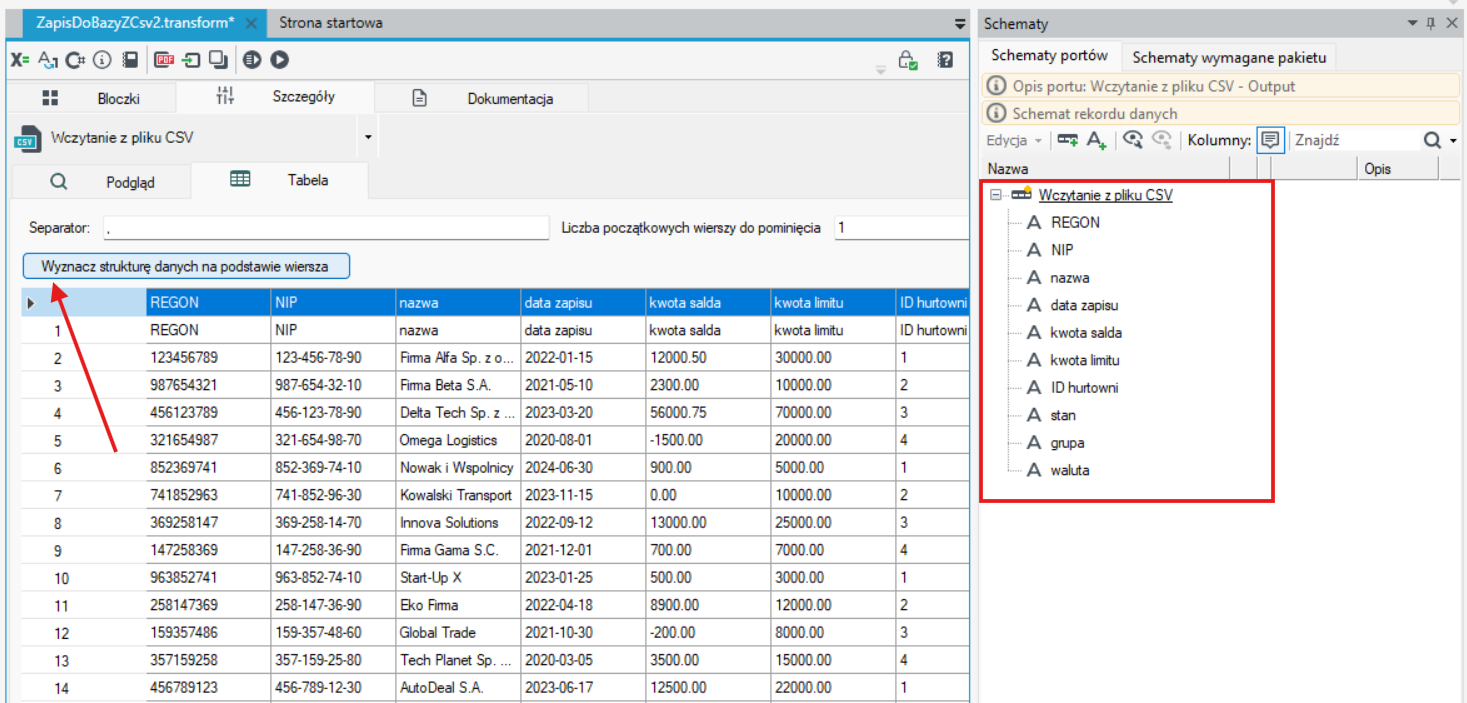This screenshot has width=1467, height=703.
Task: Click the eye with magnifier icon
Action: [1133, 140]
